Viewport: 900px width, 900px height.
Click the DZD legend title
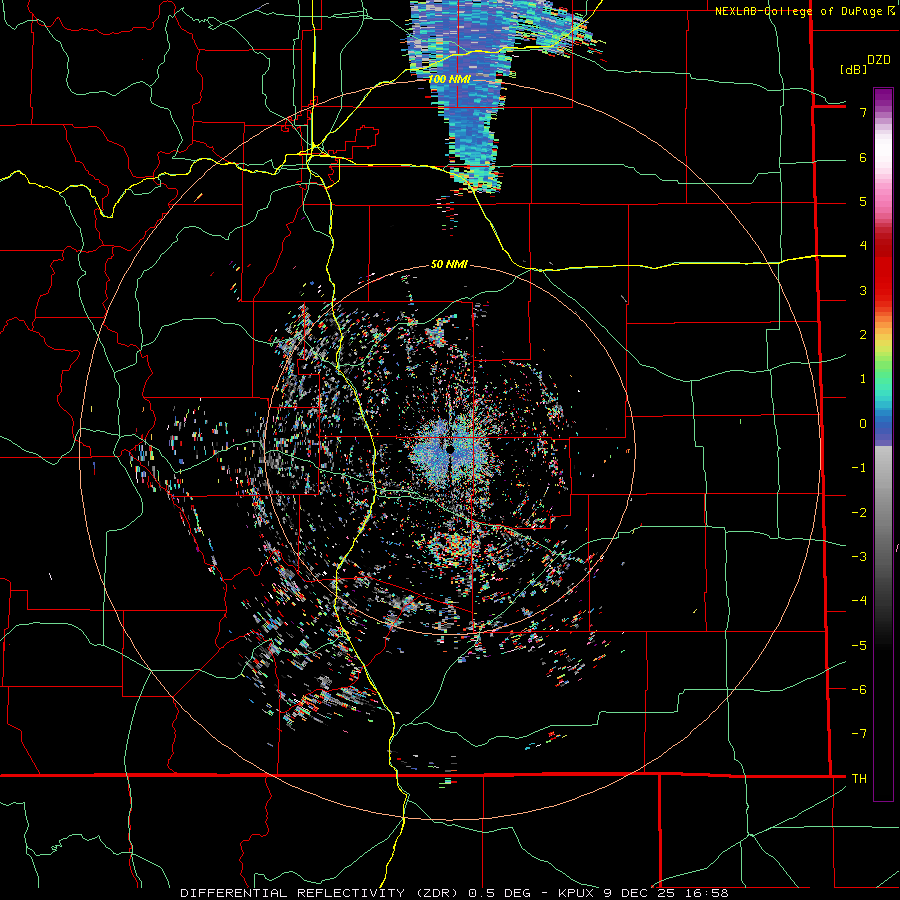pos(879,60)
